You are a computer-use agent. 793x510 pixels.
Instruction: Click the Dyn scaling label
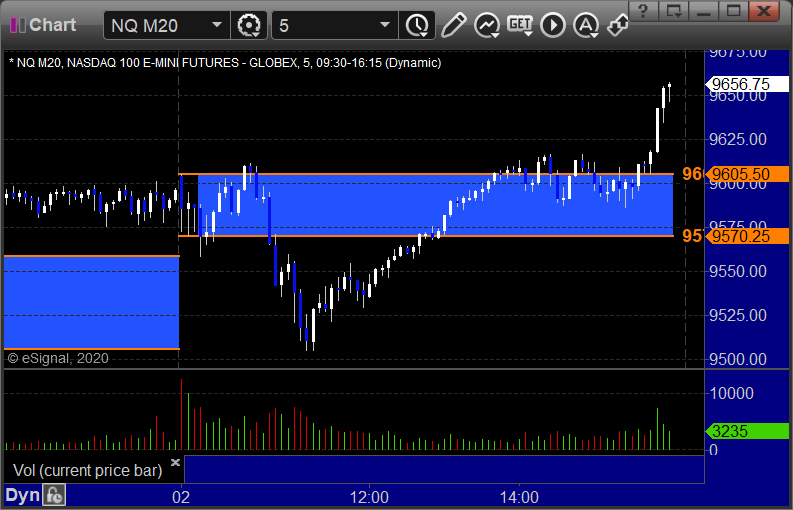22,495
